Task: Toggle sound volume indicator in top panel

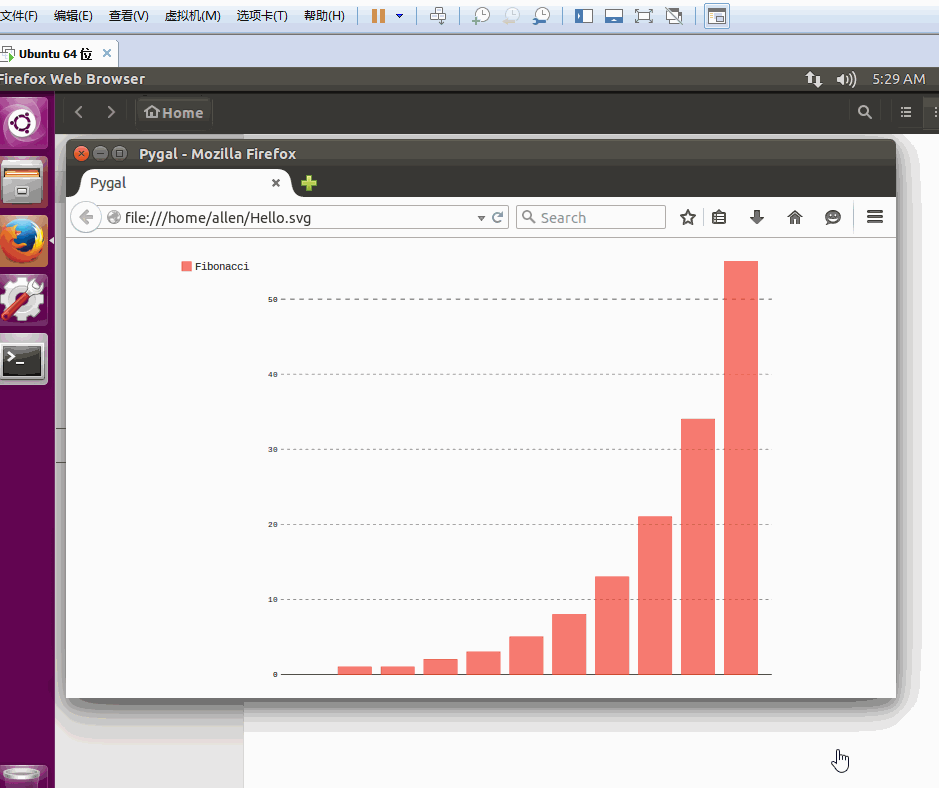Action: 846,79
